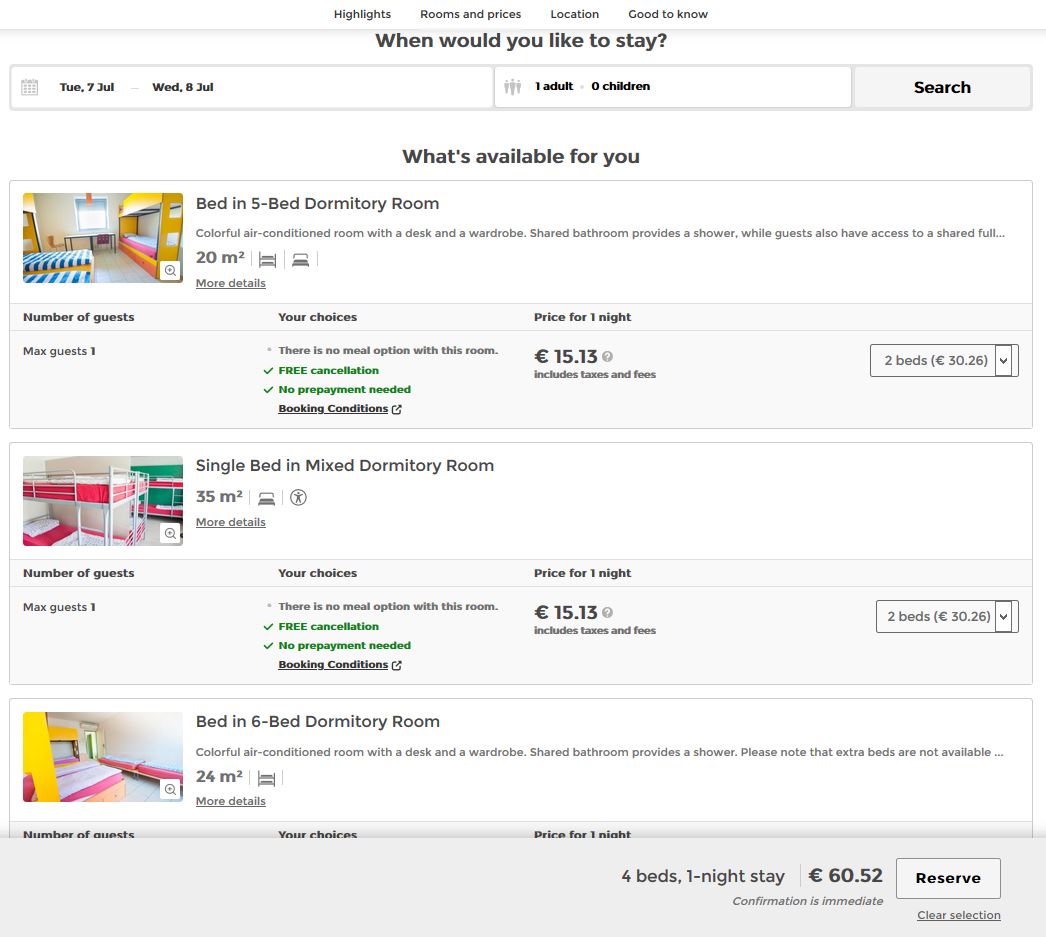
Task: Click price info icon for 5-Bed Dormitory
Action: coord(608,357)
